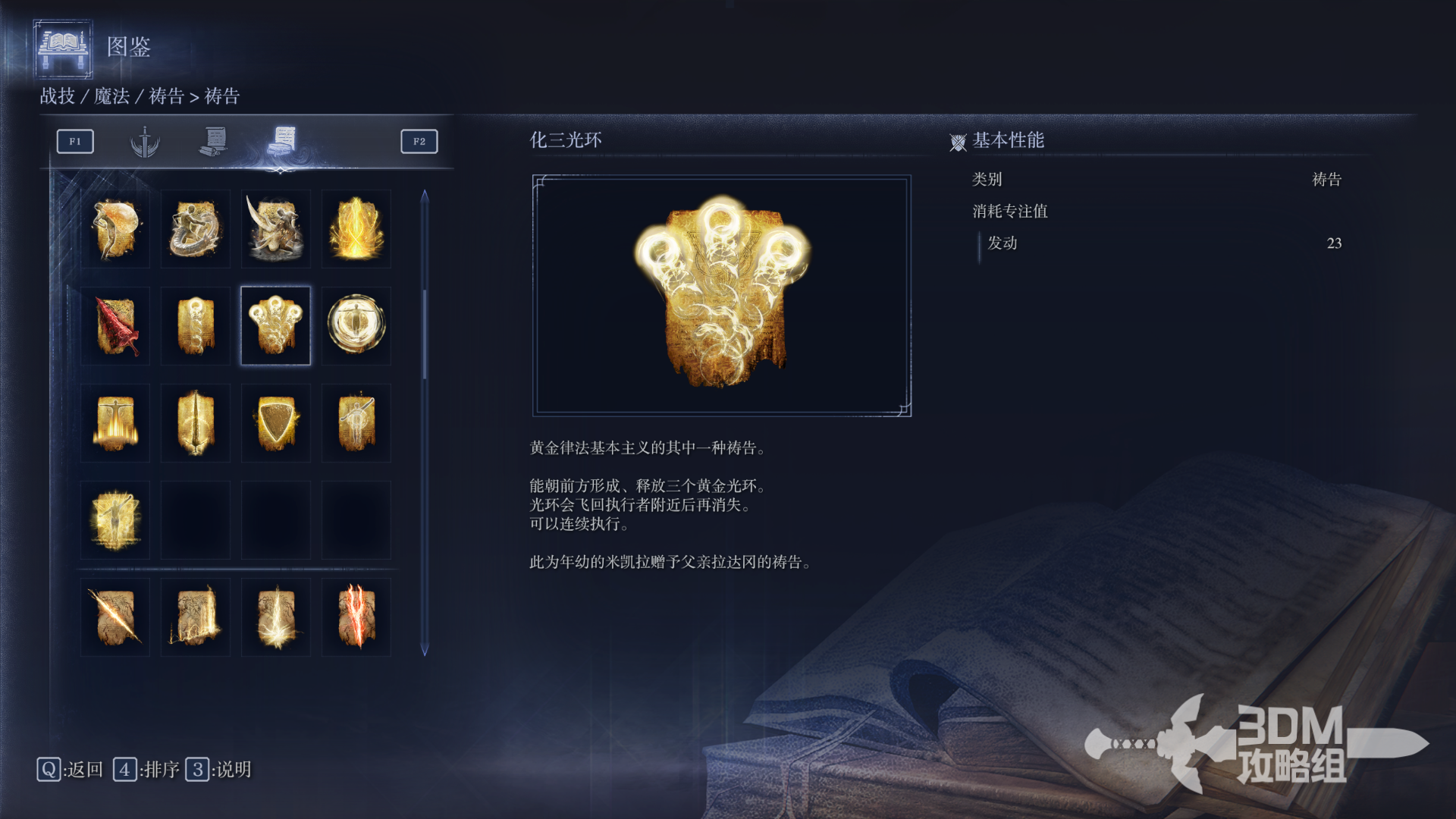This screenshot has height=819, width=1456.
Task: Click the F2 next category button
Action: click(x=419, y=142)
